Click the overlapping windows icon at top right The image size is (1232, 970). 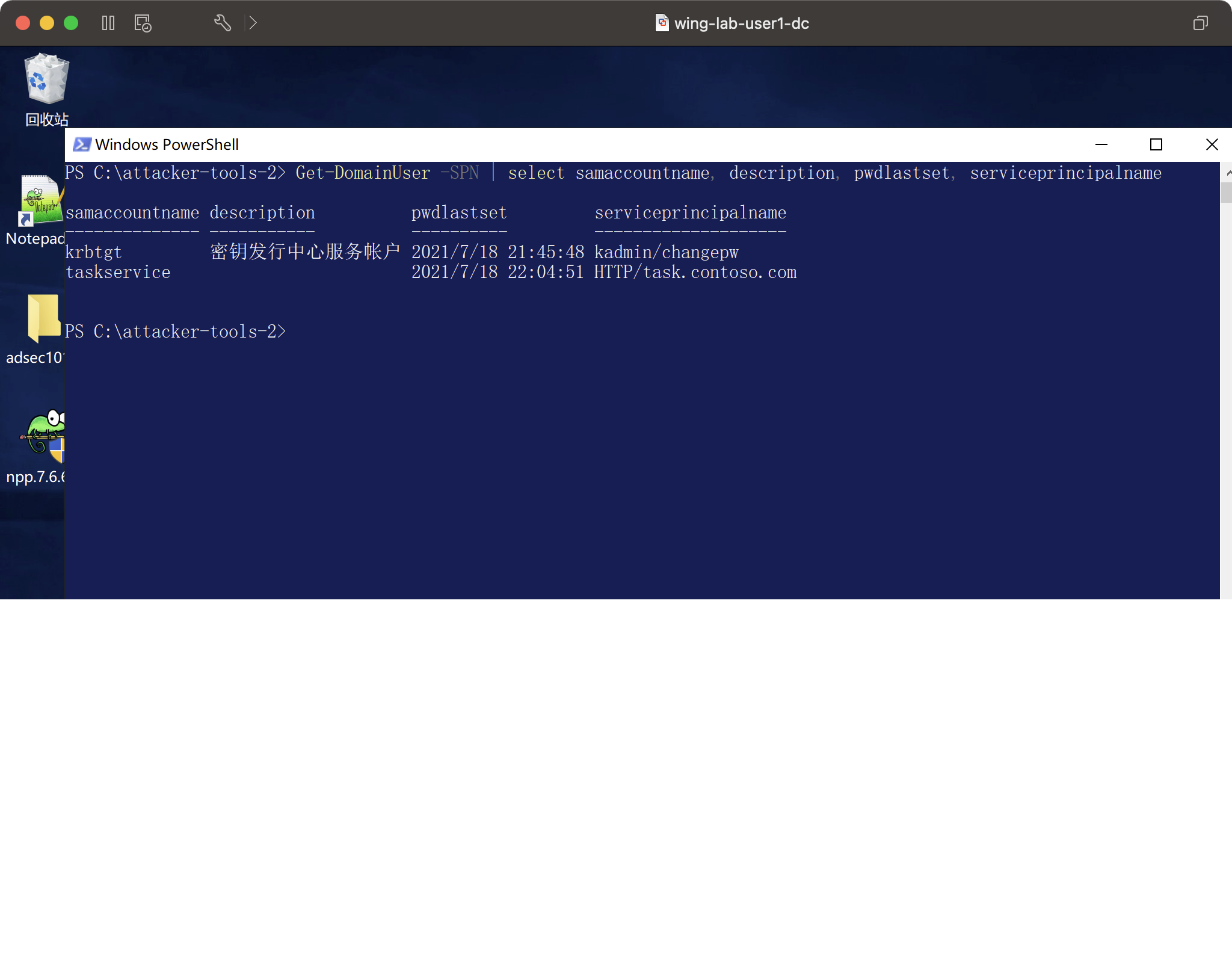[1200, 23]
